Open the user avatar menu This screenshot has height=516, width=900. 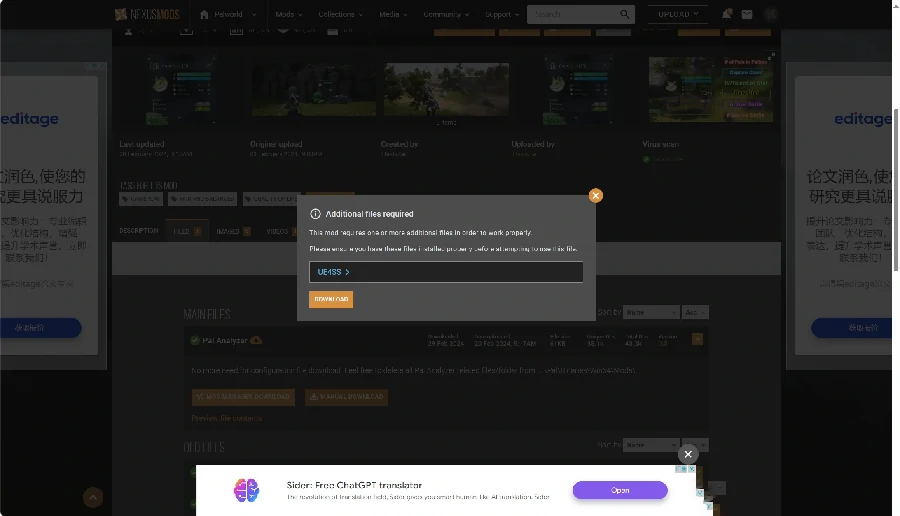tap(770, 14)
